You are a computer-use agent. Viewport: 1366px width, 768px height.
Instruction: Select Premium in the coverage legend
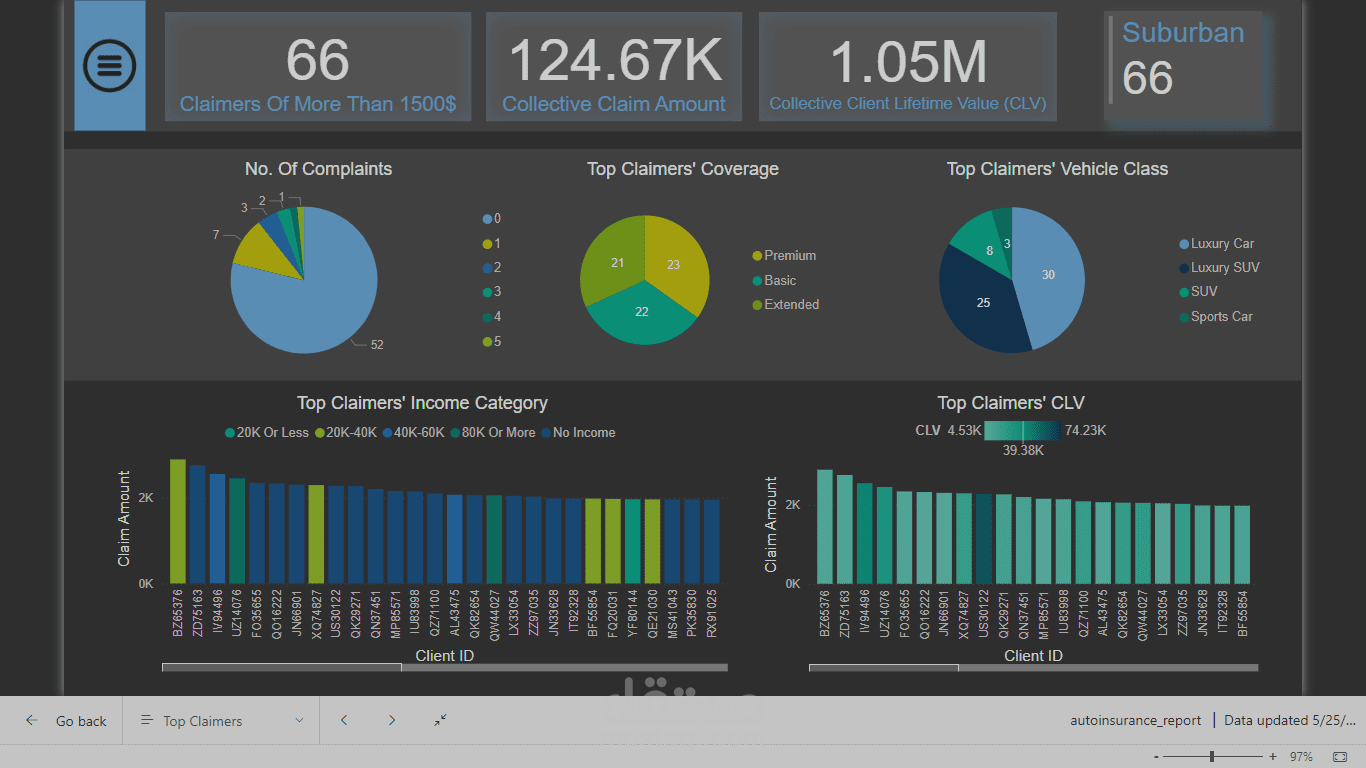pos(789,256)
